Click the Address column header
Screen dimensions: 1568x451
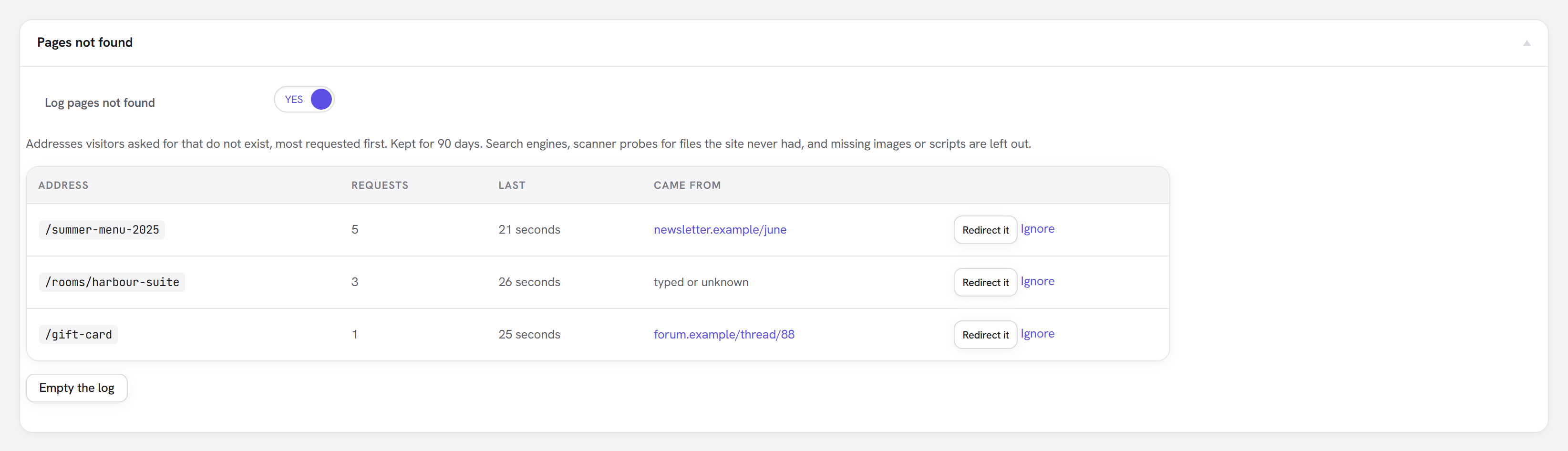[x=63, y=185]
